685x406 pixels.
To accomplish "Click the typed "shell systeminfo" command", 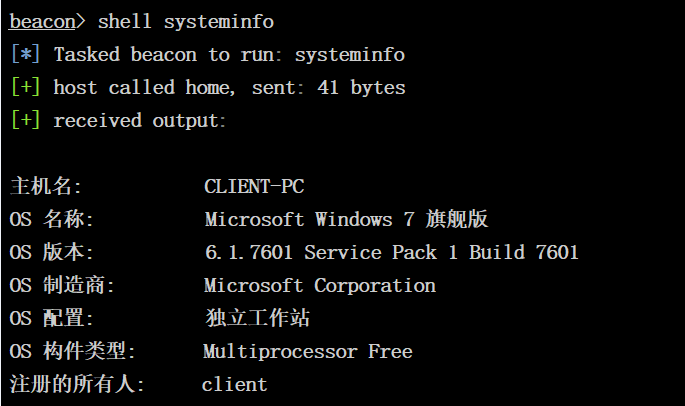I will pos(186,21).
